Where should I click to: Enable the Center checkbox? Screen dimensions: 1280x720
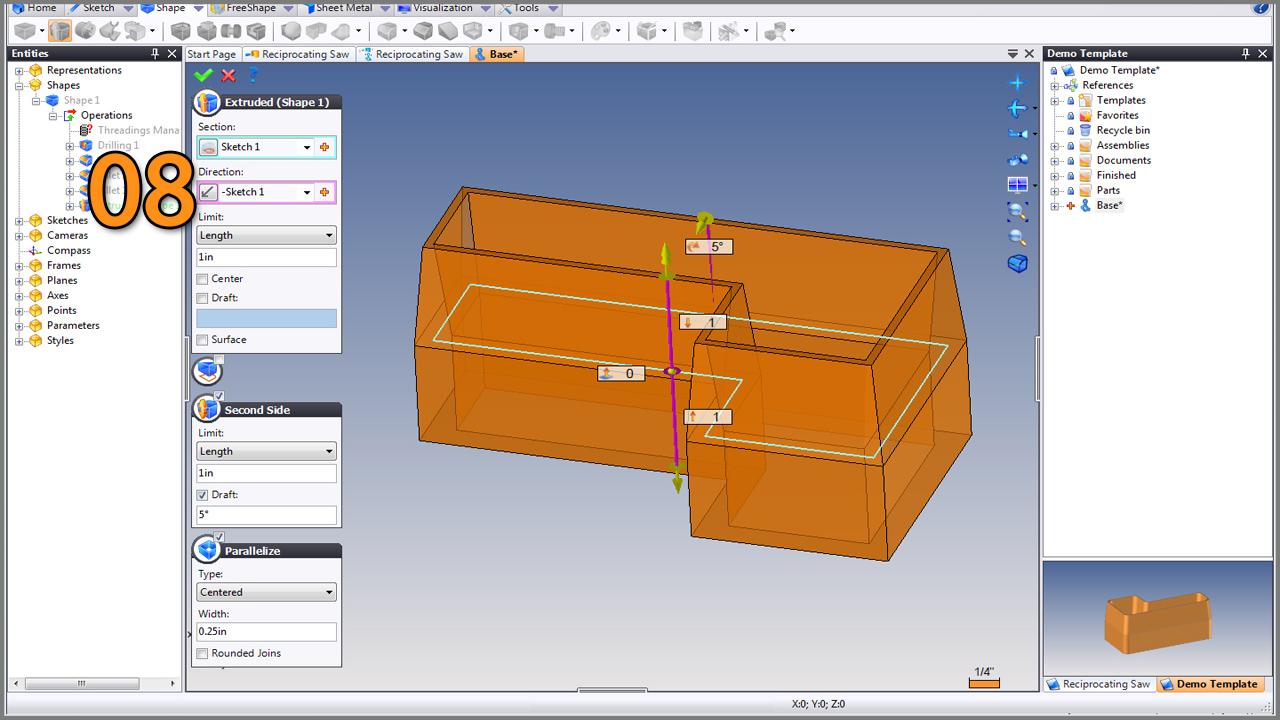coord(203,279)
